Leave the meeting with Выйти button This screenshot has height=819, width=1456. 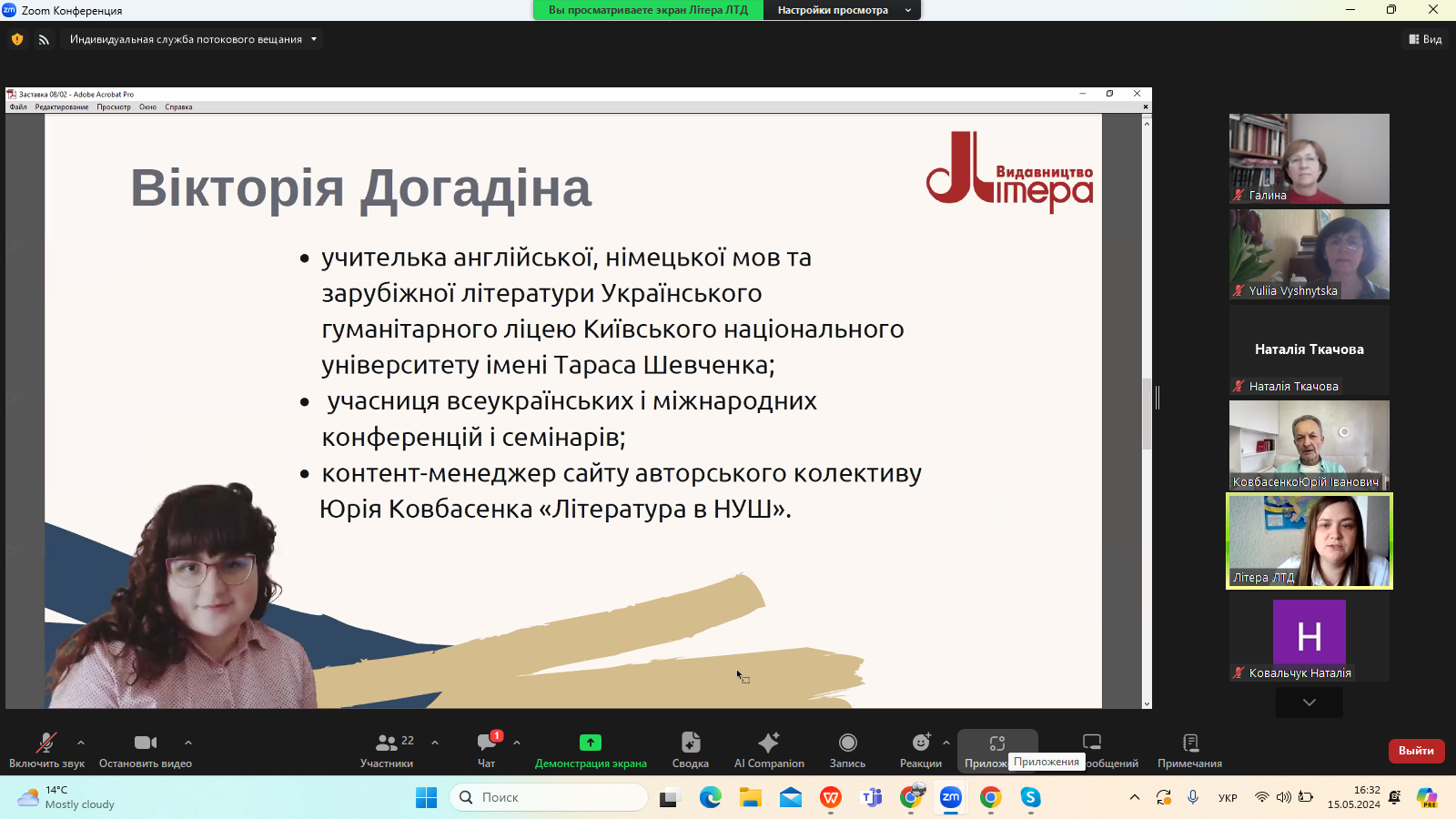tap(1416, 751)
